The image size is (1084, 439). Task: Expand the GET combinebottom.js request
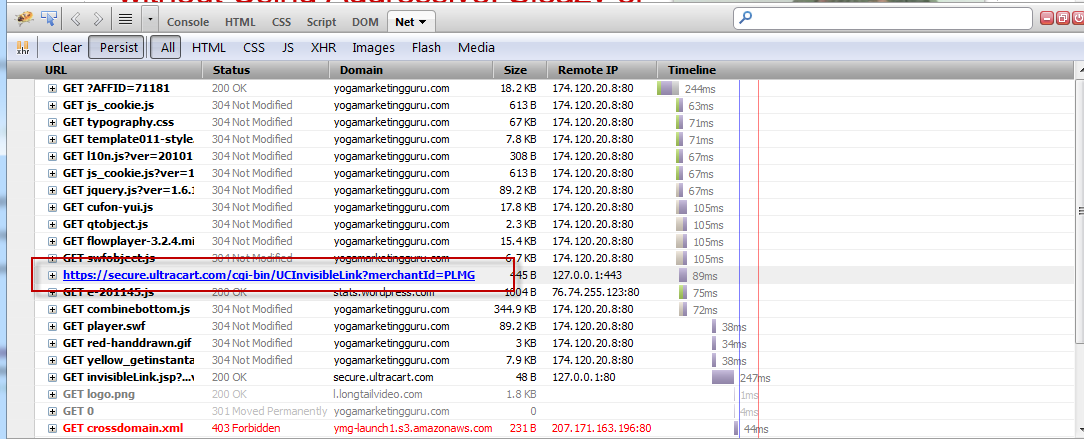52,309
